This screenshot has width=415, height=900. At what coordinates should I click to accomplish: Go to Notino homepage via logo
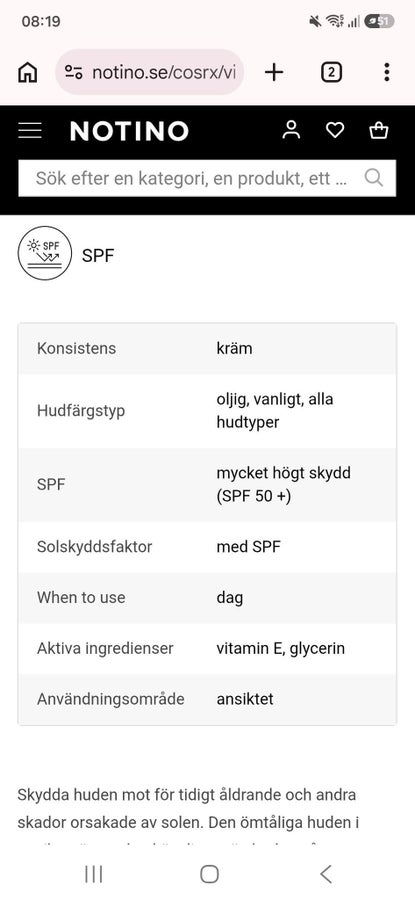(x=129, y=131)
